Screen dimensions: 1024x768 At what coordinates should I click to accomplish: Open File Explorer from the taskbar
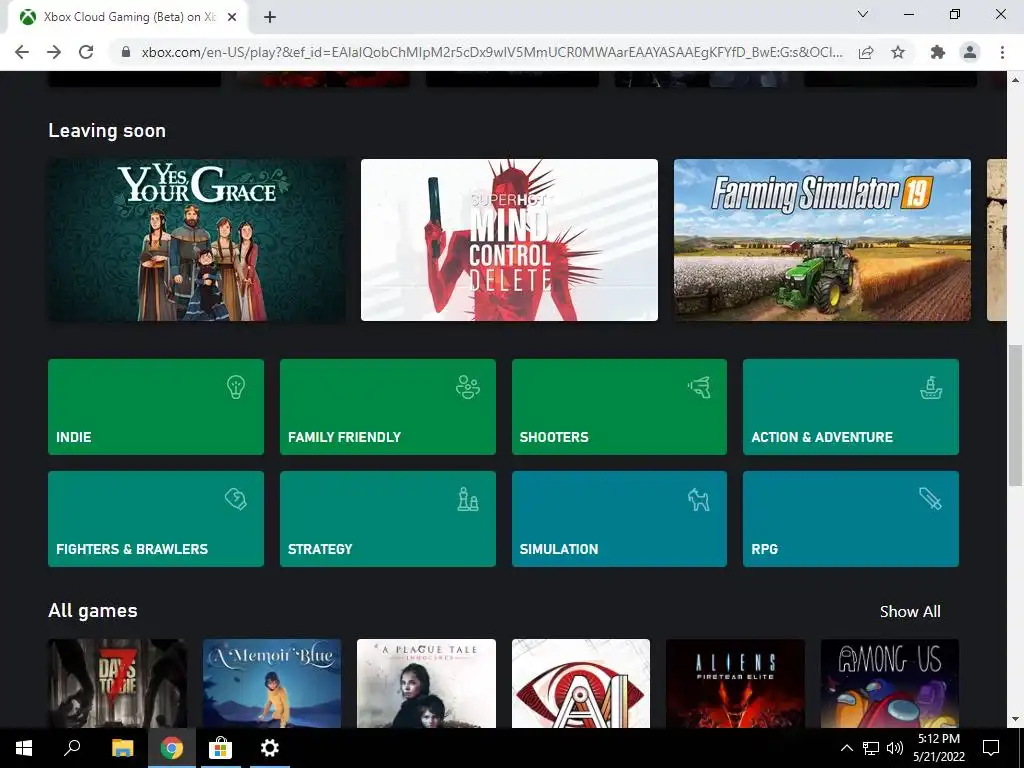point(122,748)
